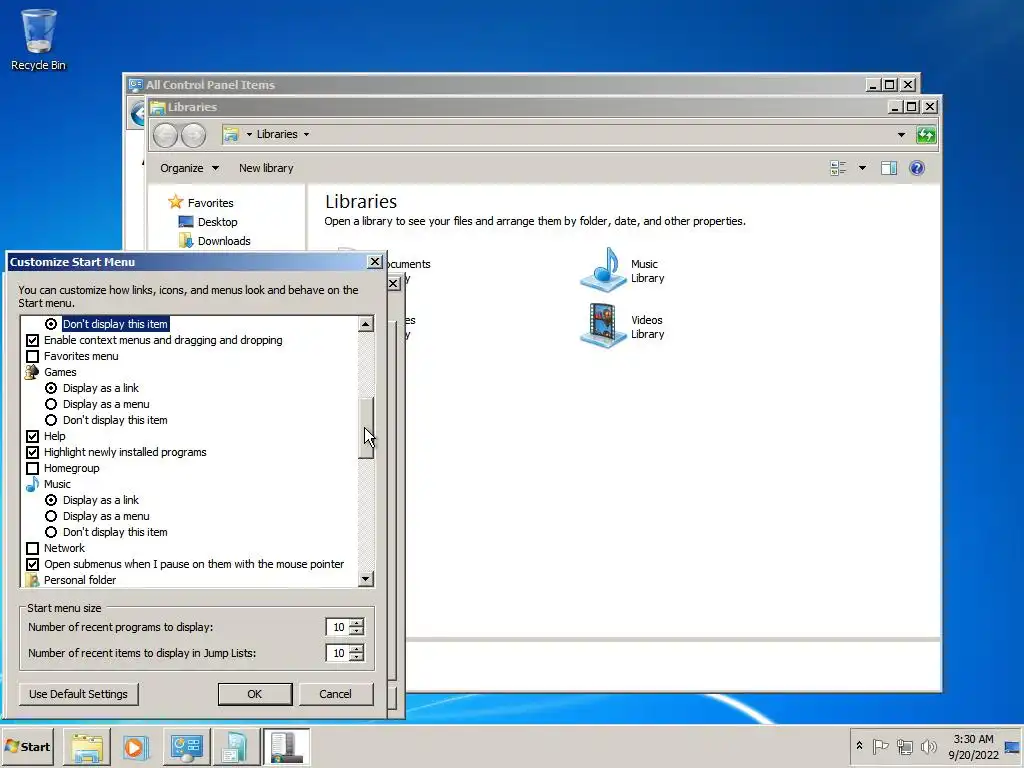Select Games Don't display this item

point(51,421)
